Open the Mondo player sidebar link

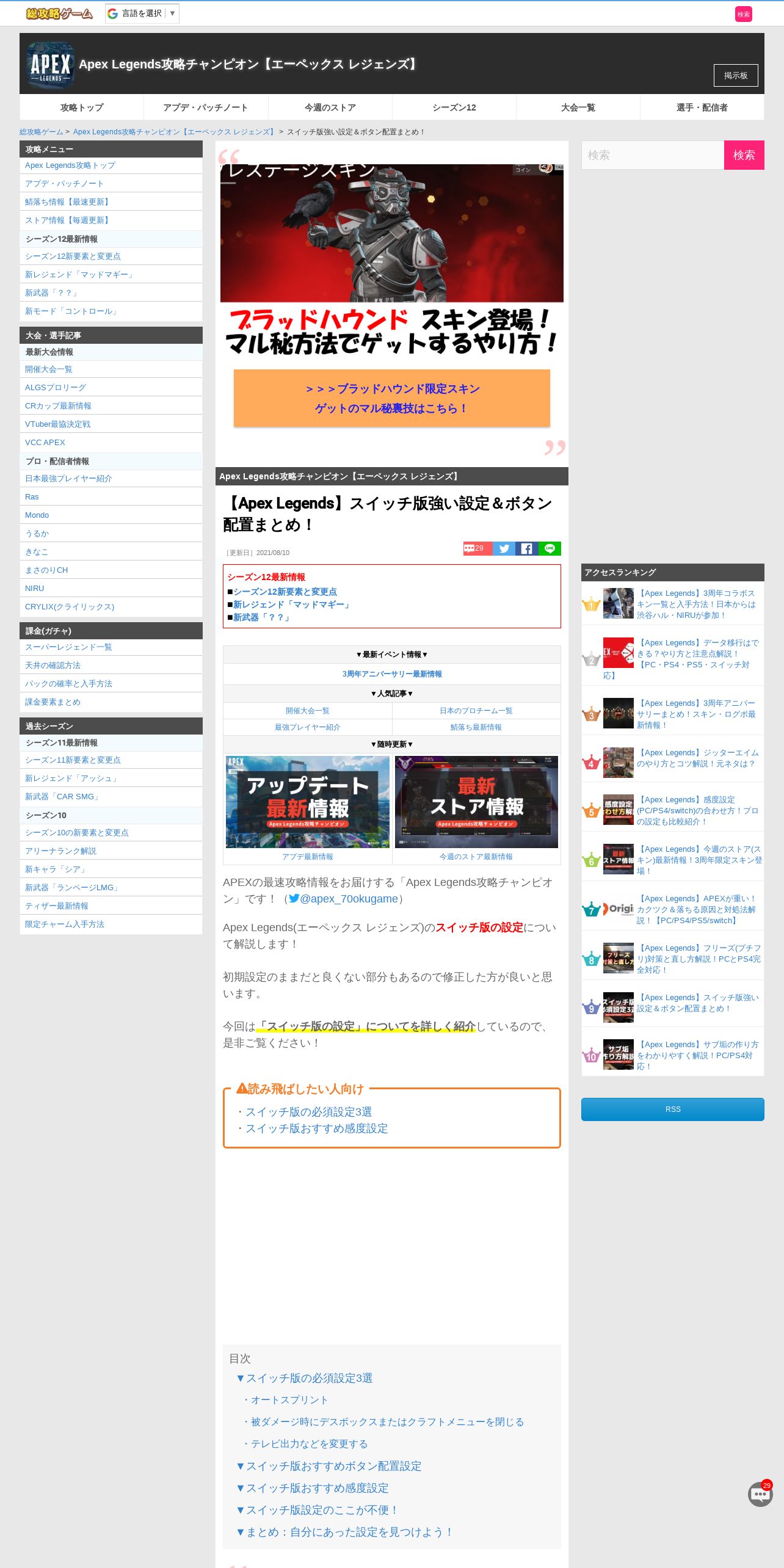tap(37, 515)
